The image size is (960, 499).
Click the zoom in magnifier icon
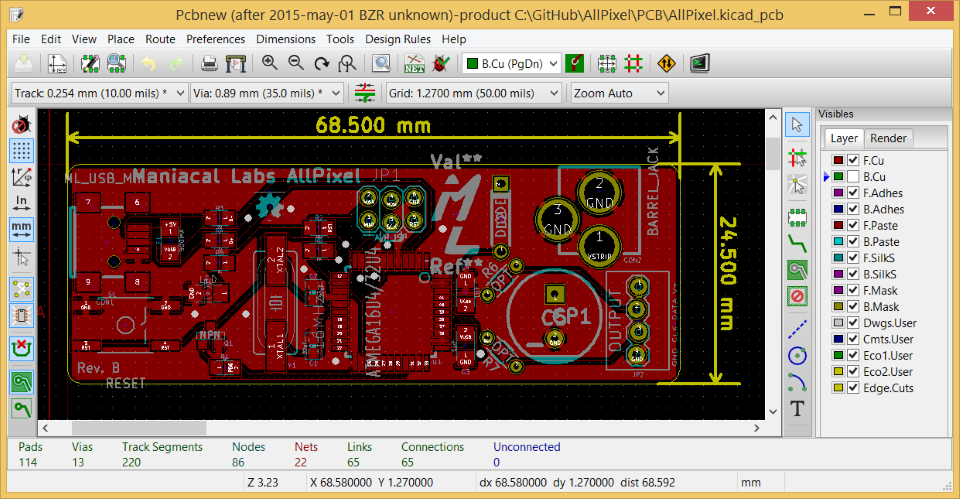click(x=269, y=64)
